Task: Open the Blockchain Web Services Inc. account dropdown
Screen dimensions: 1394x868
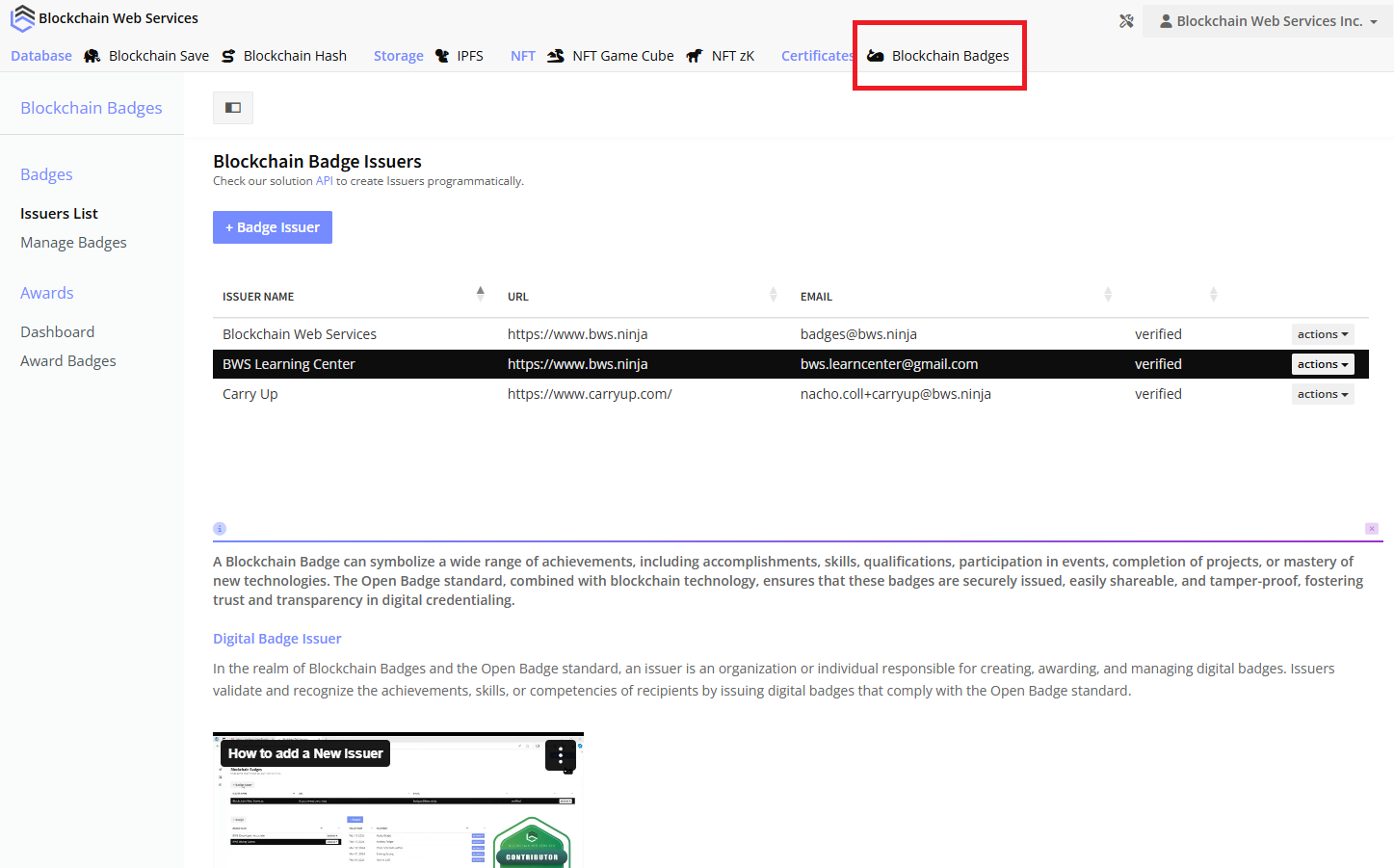Action: coord(1267,21)
